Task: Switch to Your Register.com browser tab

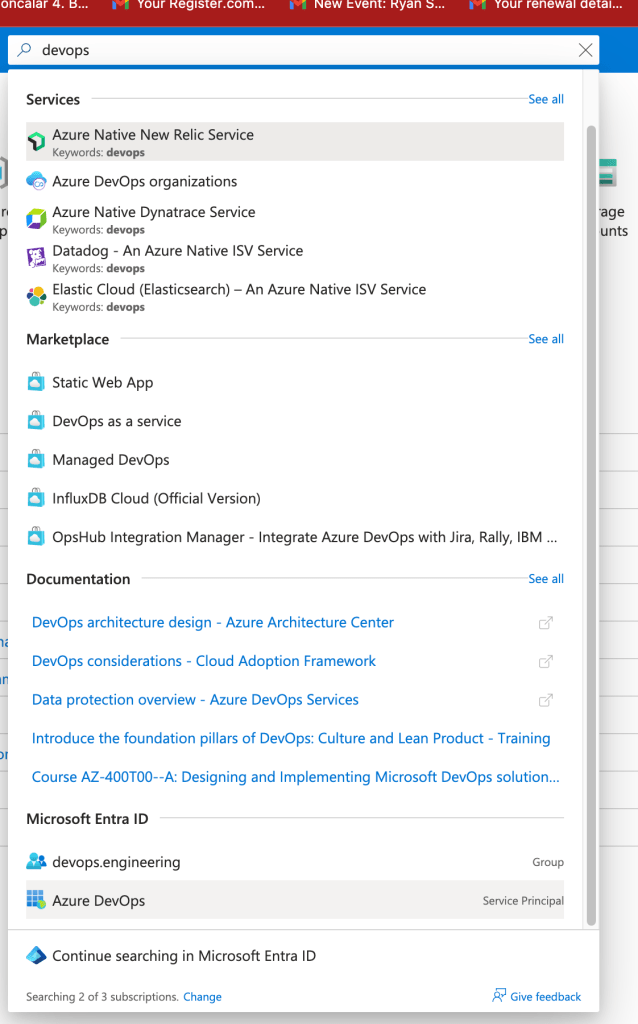Action: pos(189,5)
